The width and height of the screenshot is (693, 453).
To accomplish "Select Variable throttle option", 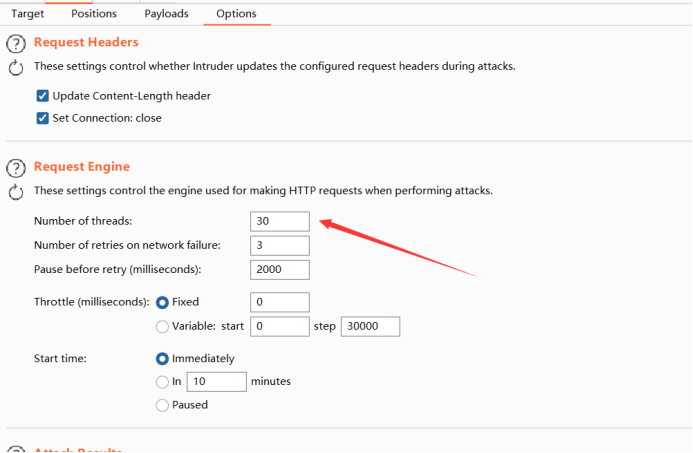I will (x=162, y=326).
